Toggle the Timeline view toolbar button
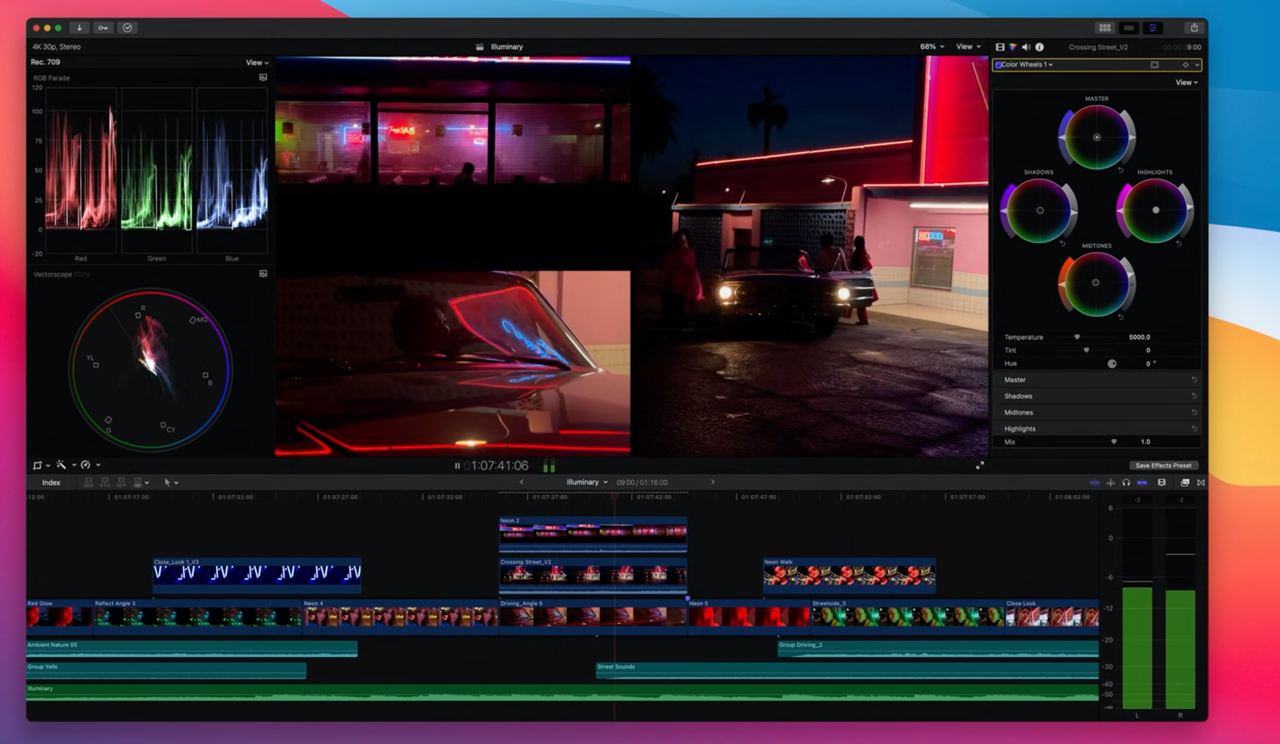 tap(1129, 28)
